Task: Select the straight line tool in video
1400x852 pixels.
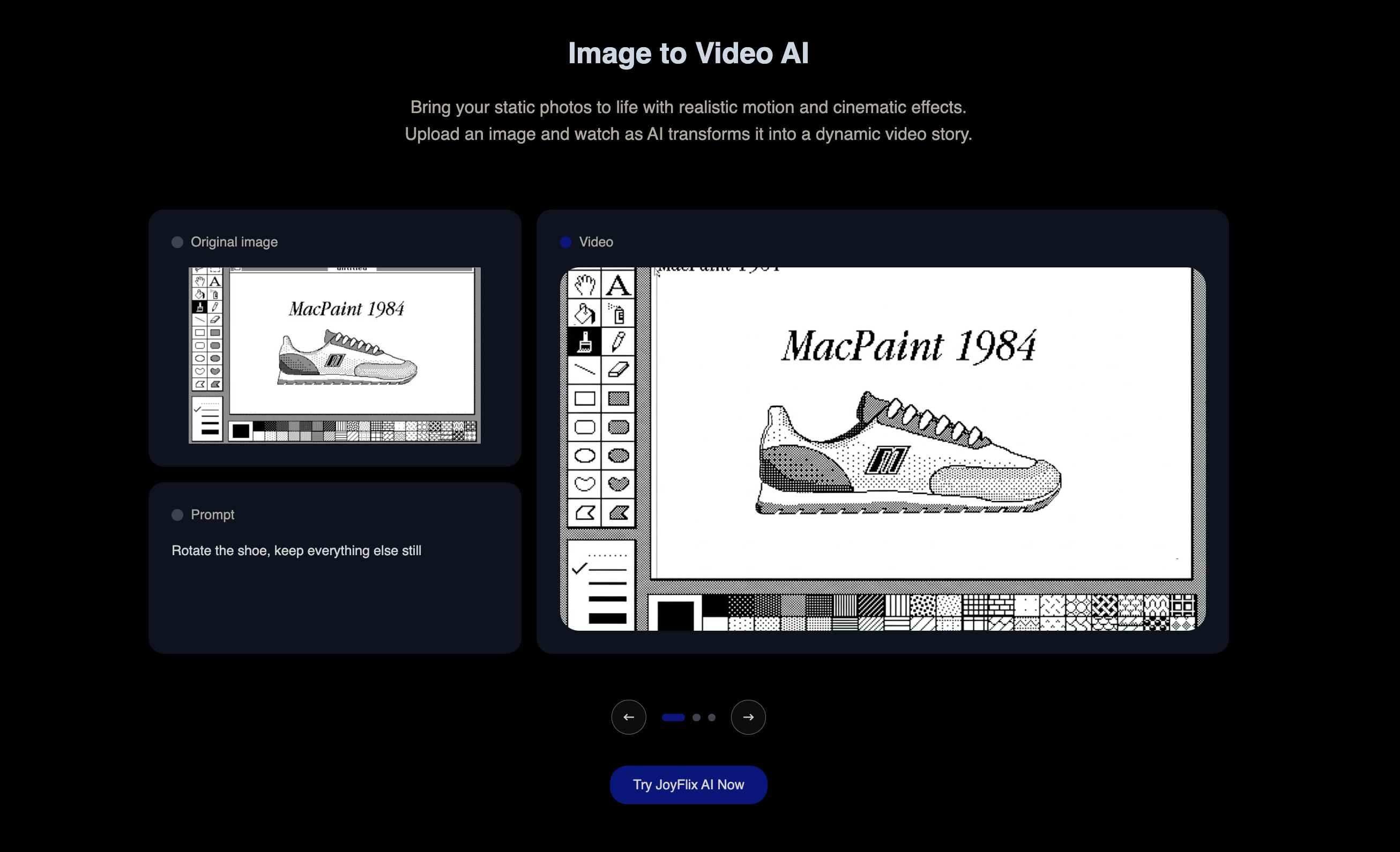Action: (x=584, y=370)
